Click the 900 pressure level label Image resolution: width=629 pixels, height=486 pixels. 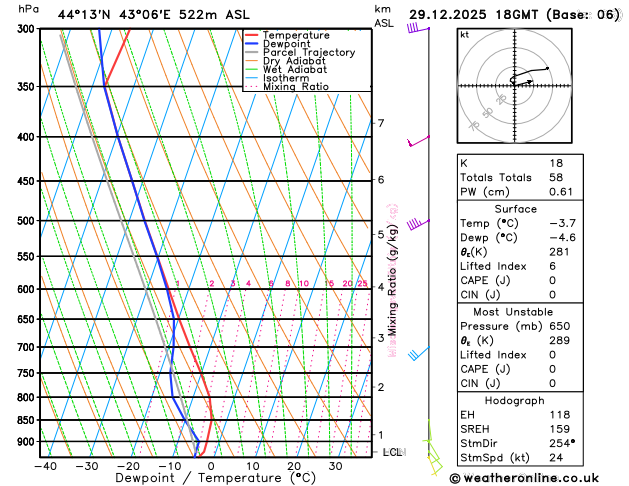click(28, 442)
